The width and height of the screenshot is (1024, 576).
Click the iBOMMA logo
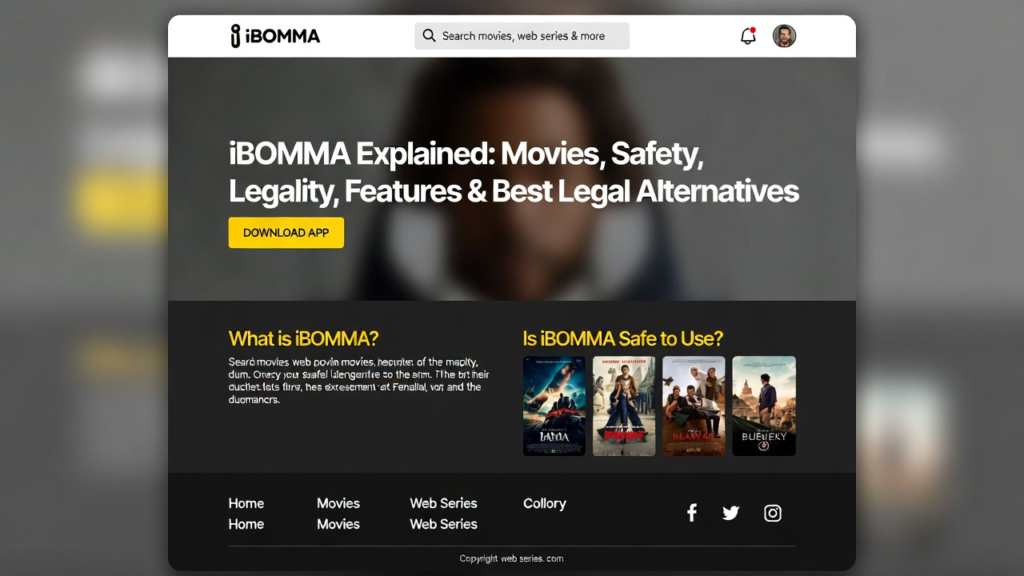tap(275, 36)
